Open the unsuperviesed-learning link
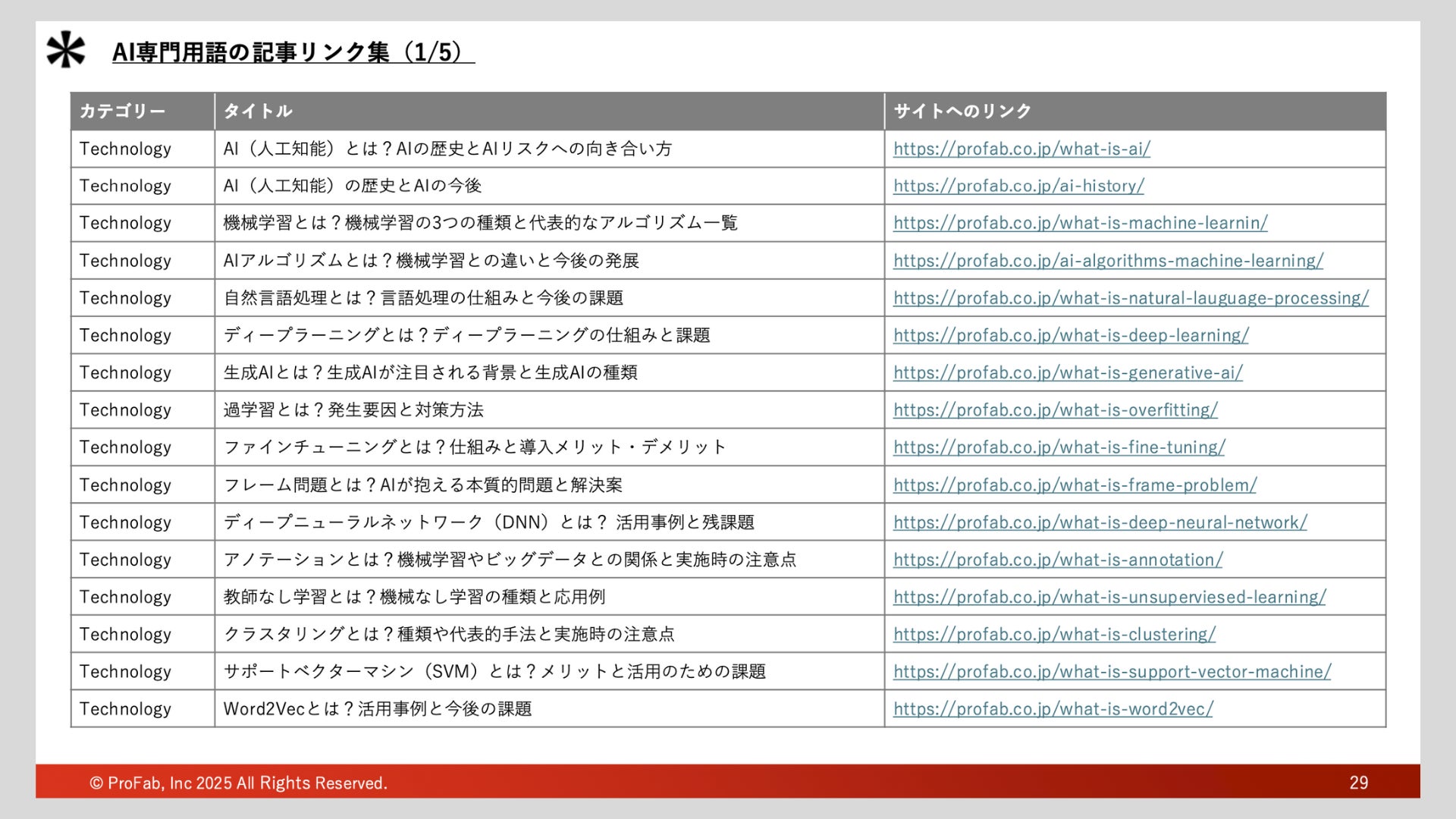Image resolution: width=1456 pixels, height=819 pixels. [1109, 597]
